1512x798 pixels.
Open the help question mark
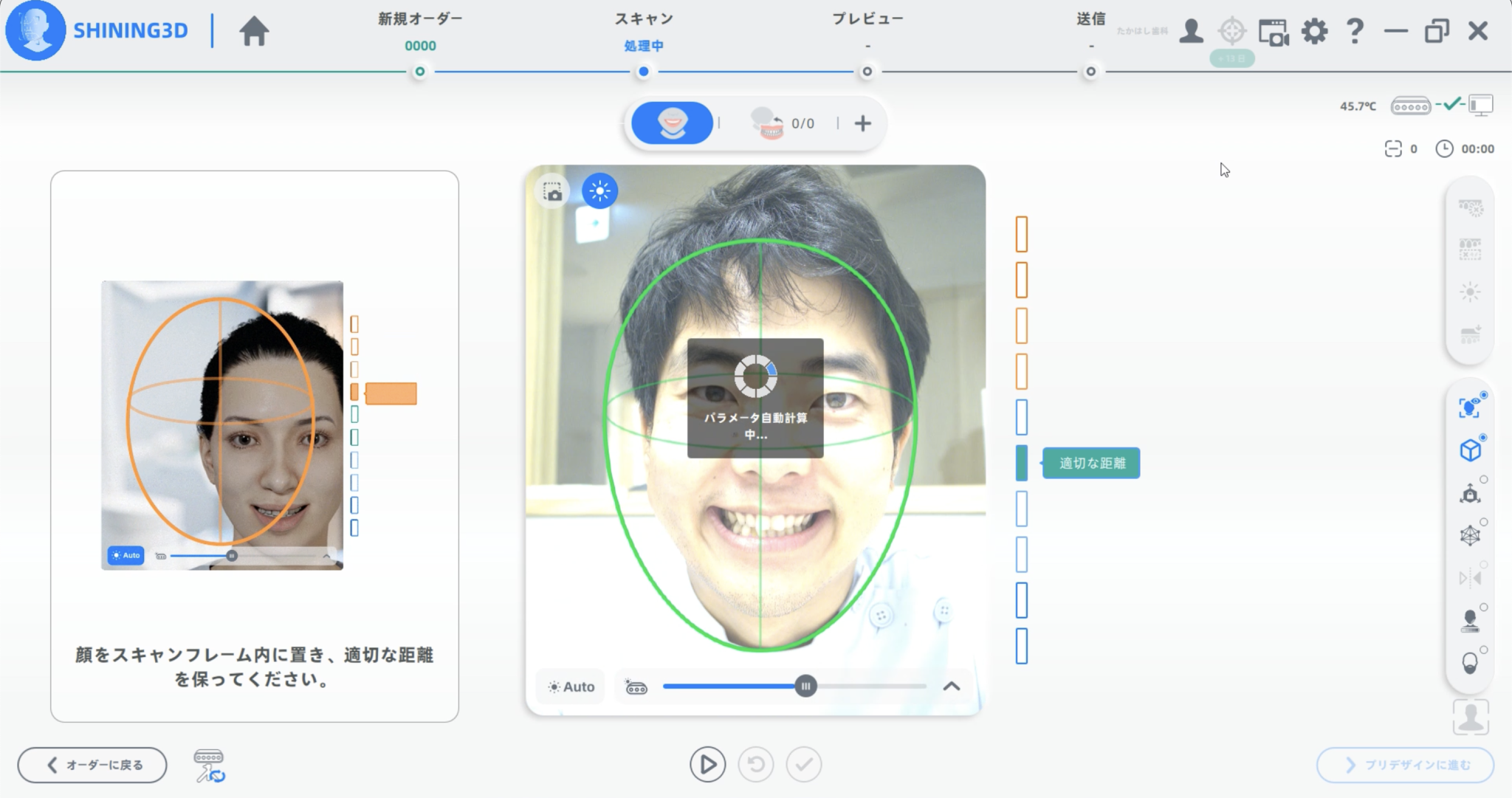coord(1355,31)
